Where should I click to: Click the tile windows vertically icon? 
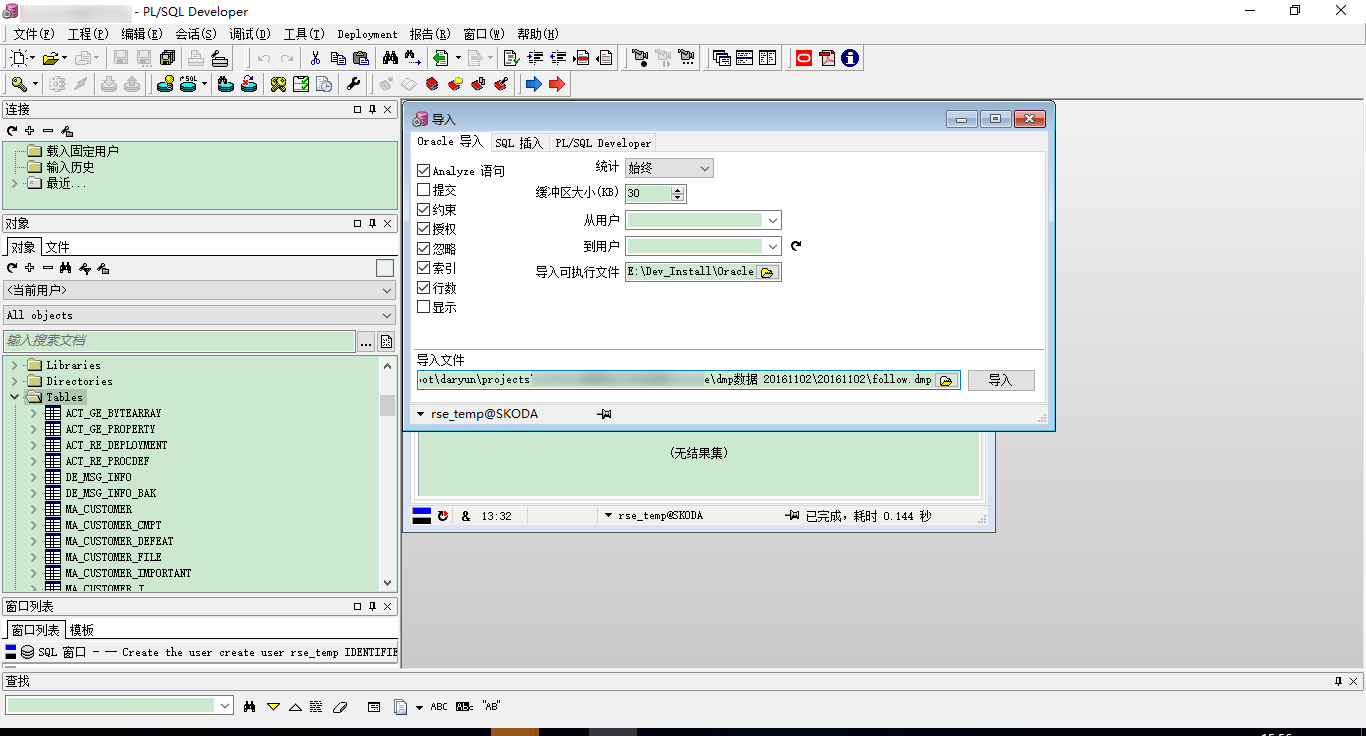767,58
